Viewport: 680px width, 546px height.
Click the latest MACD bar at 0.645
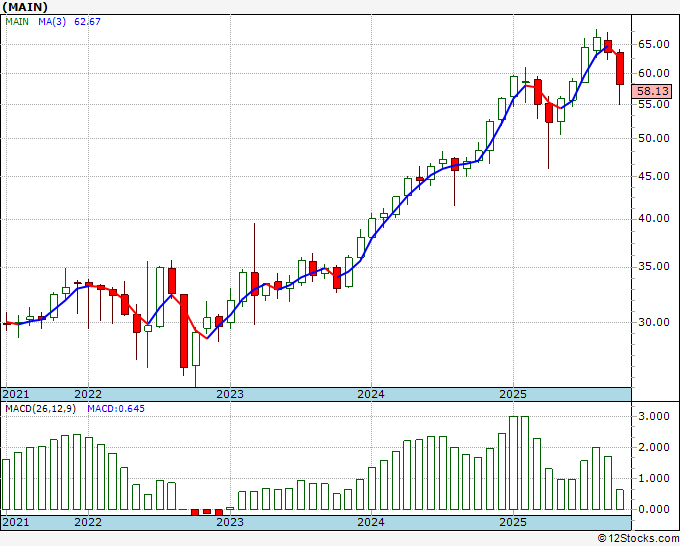point(620,500)
